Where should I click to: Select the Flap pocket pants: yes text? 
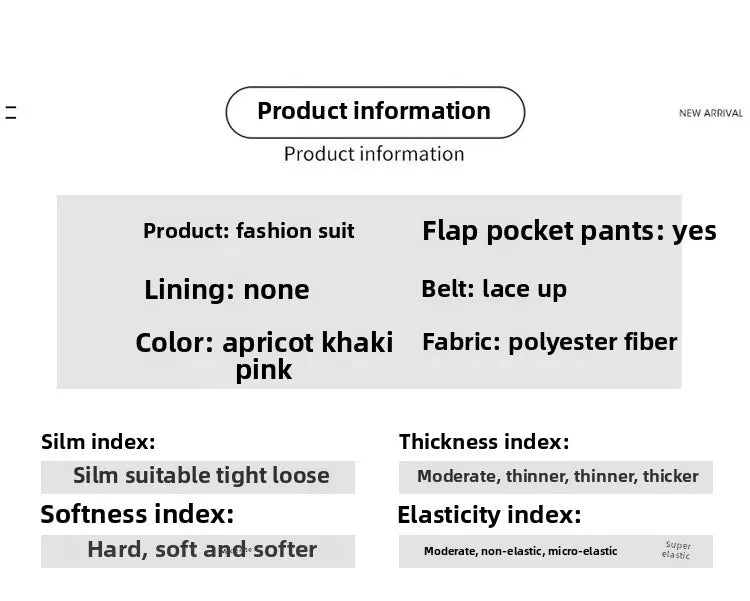(x=569, y=231)
